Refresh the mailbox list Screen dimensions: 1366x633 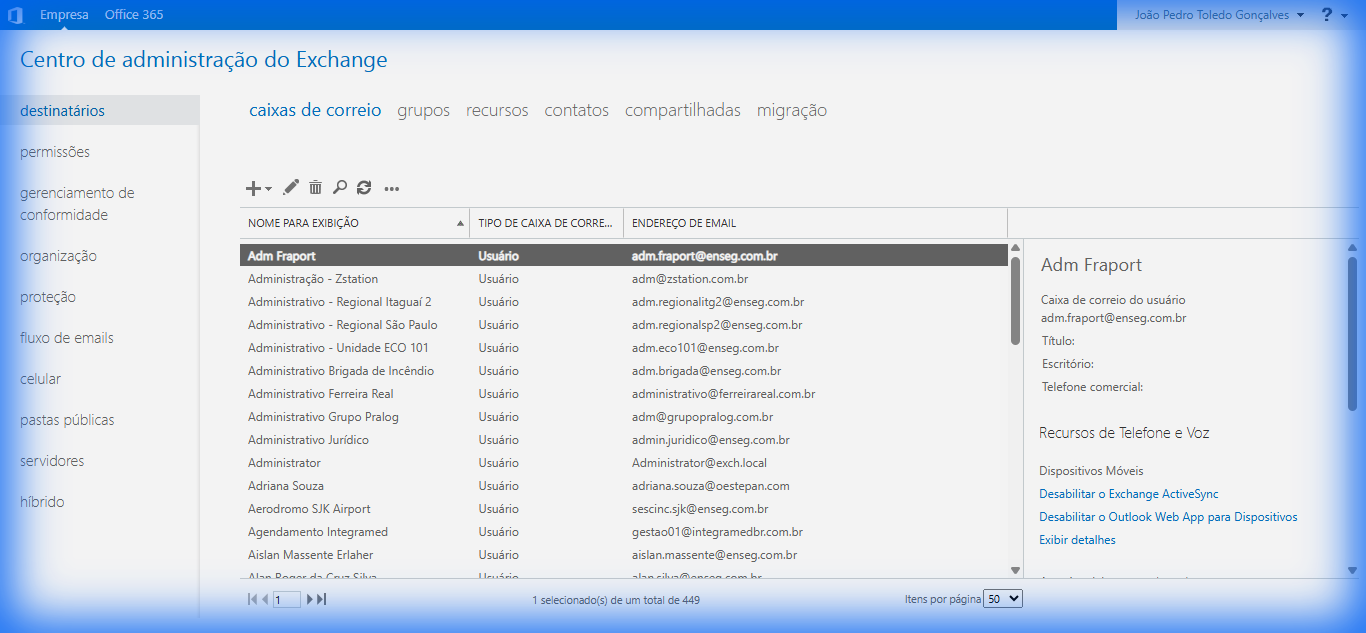[364, 187]
